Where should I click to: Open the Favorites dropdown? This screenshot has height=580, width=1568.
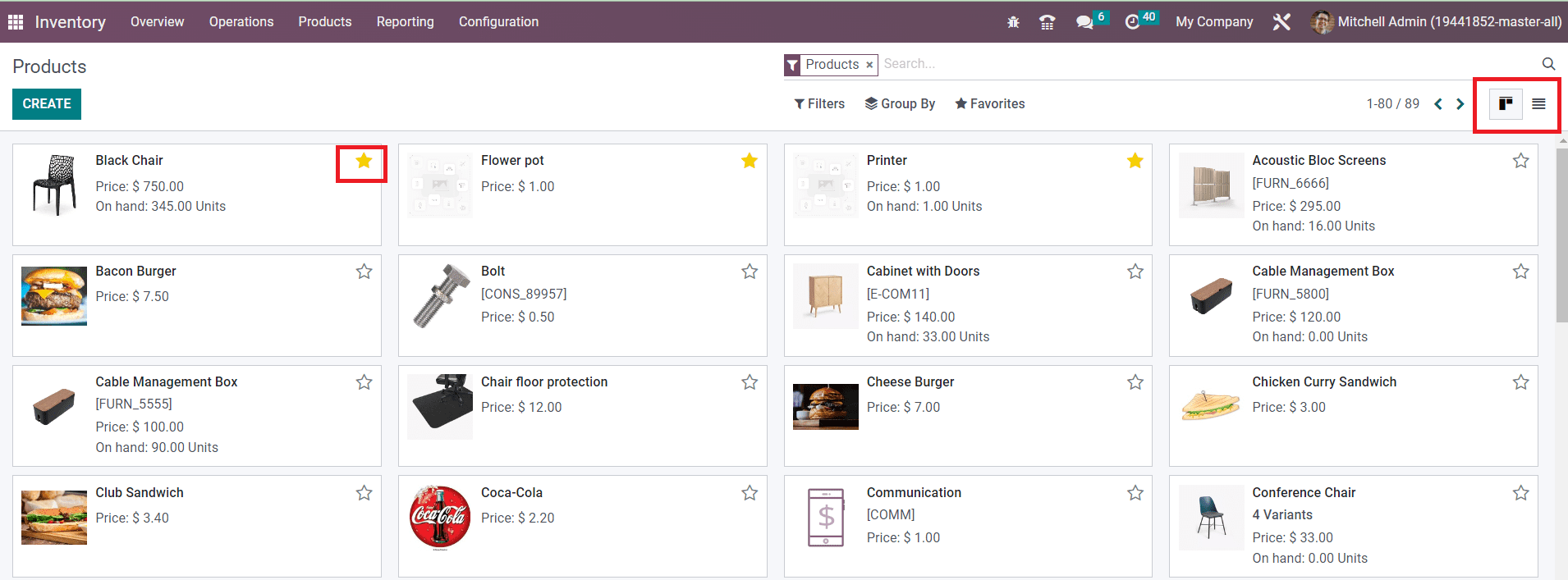[x=989, y=104]
